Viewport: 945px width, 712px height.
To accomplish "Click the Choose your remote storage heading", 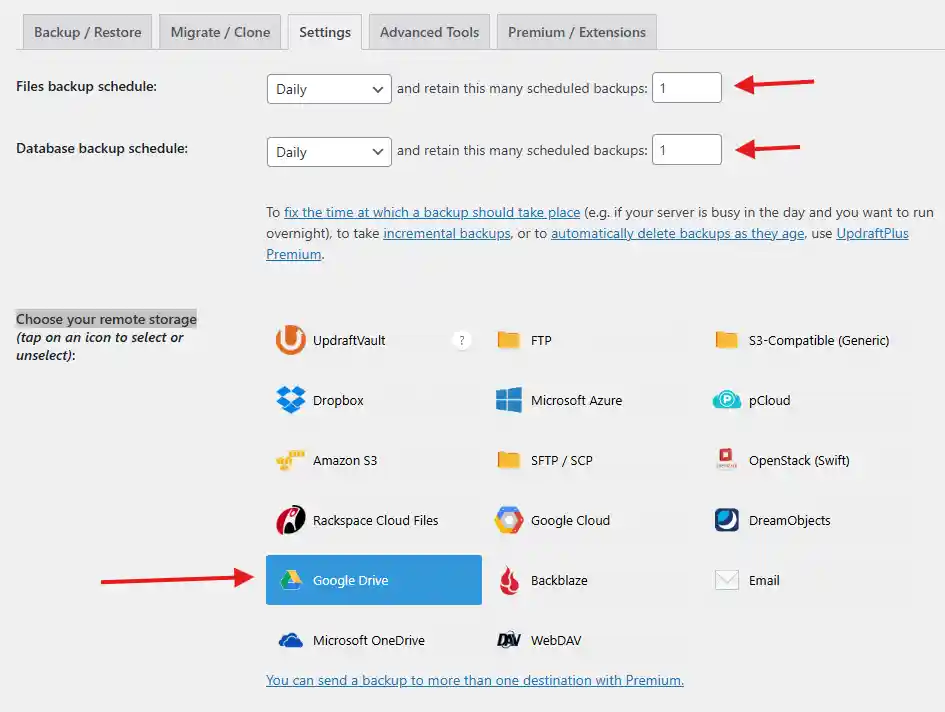I will click(106, 319).
